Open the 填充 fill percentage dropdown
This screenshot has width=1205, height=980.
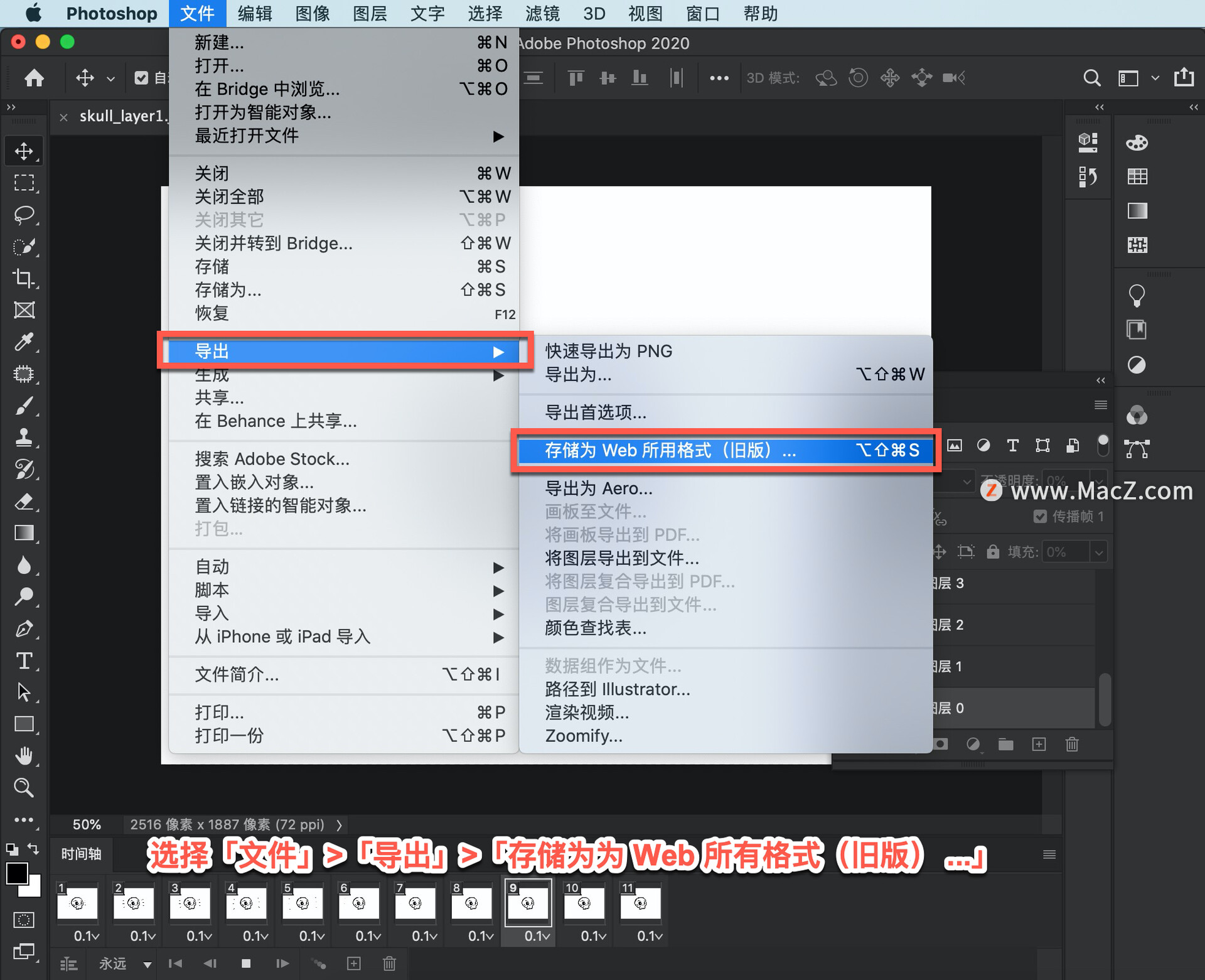tap(1099, 552)
